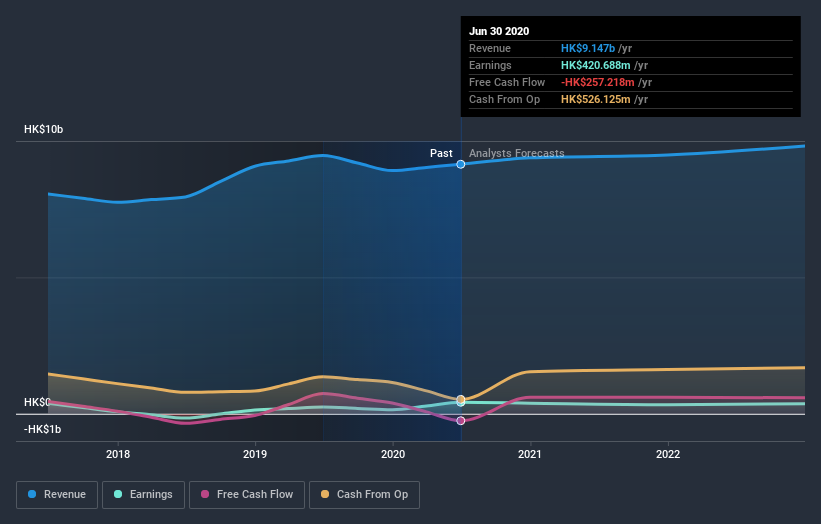
Task: Click the orange Cash From Op data point
Action: click(x=461, y=399)
